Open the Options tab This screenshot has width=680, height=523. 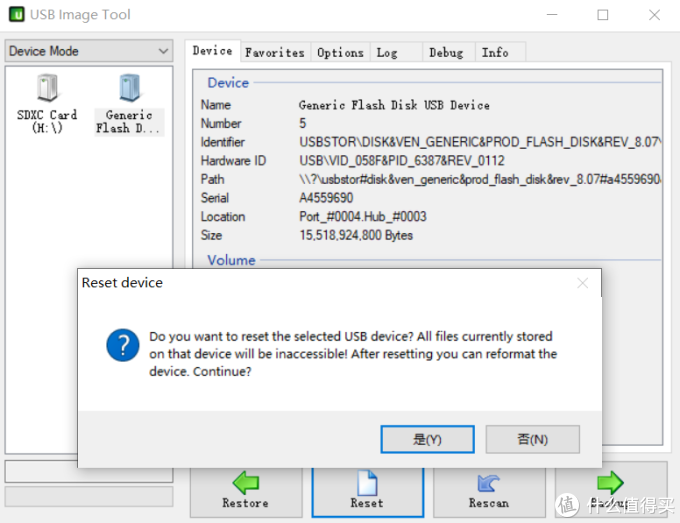click(340, 52)
